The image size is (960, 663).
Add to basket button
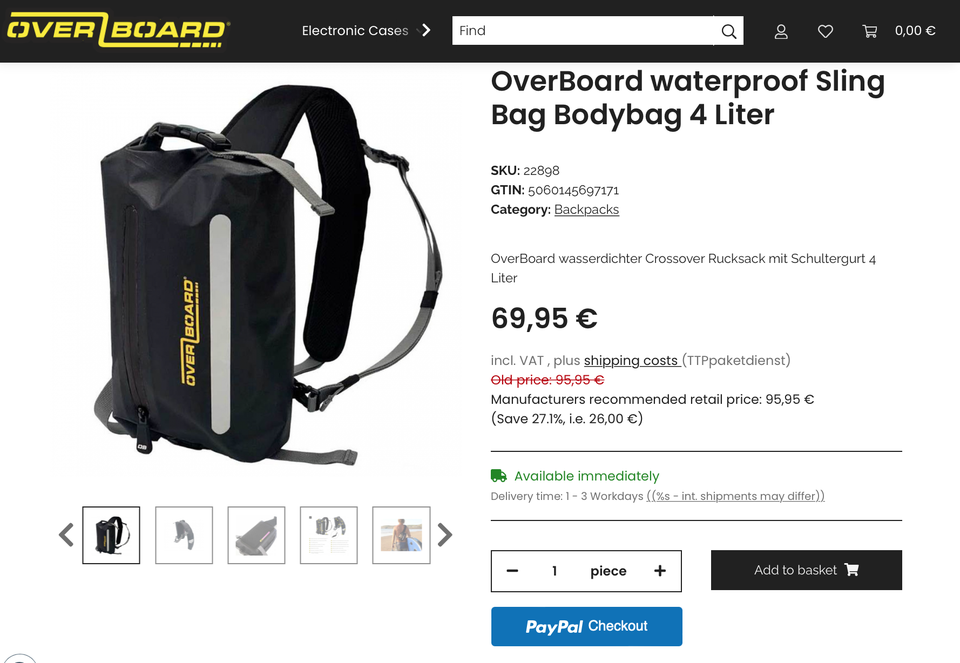point(806,570)
